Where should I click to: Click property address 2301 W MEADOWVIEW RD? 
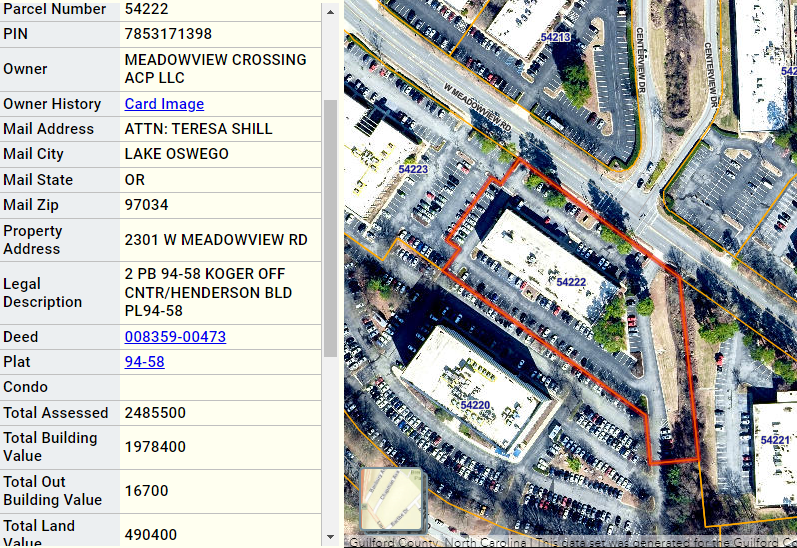click(x=216, y=240)
